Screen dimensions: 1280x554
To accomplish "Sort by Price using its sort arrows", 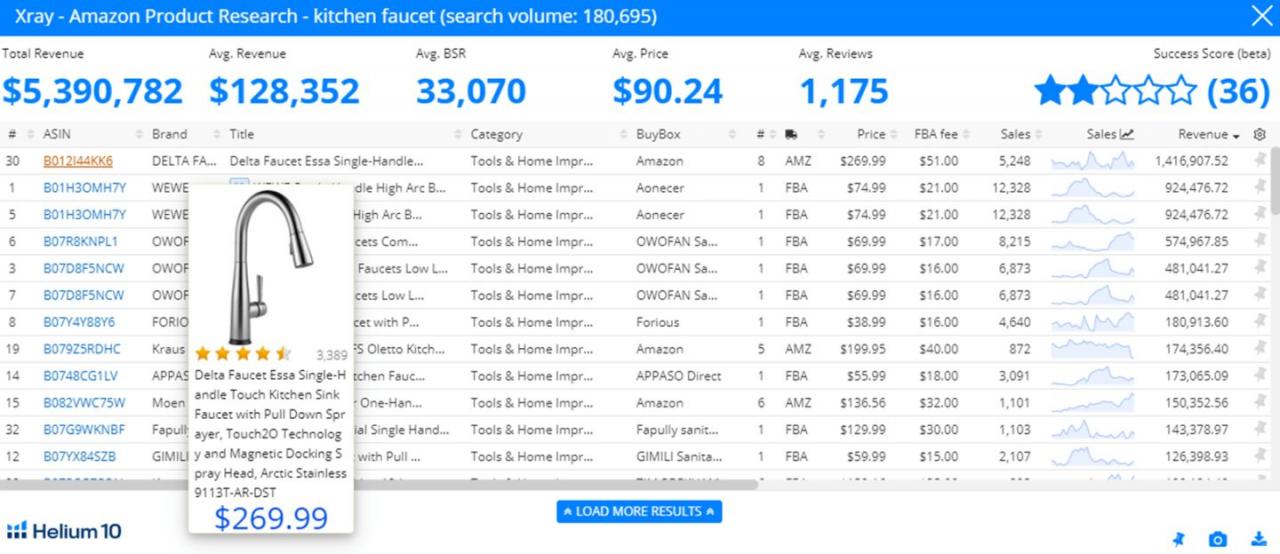I will click(894, 134).
